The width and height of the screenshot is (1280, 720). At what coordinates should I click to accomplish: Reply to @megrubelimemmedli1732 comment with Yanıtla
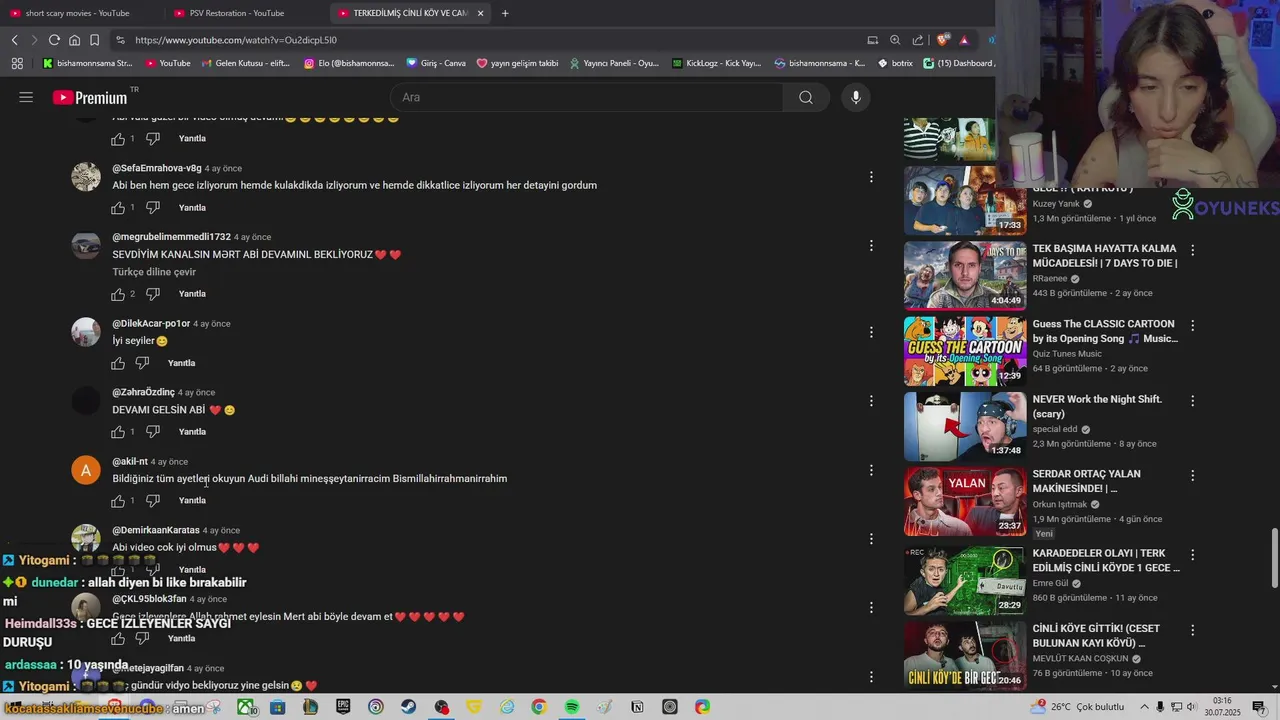tap(192, 294)
